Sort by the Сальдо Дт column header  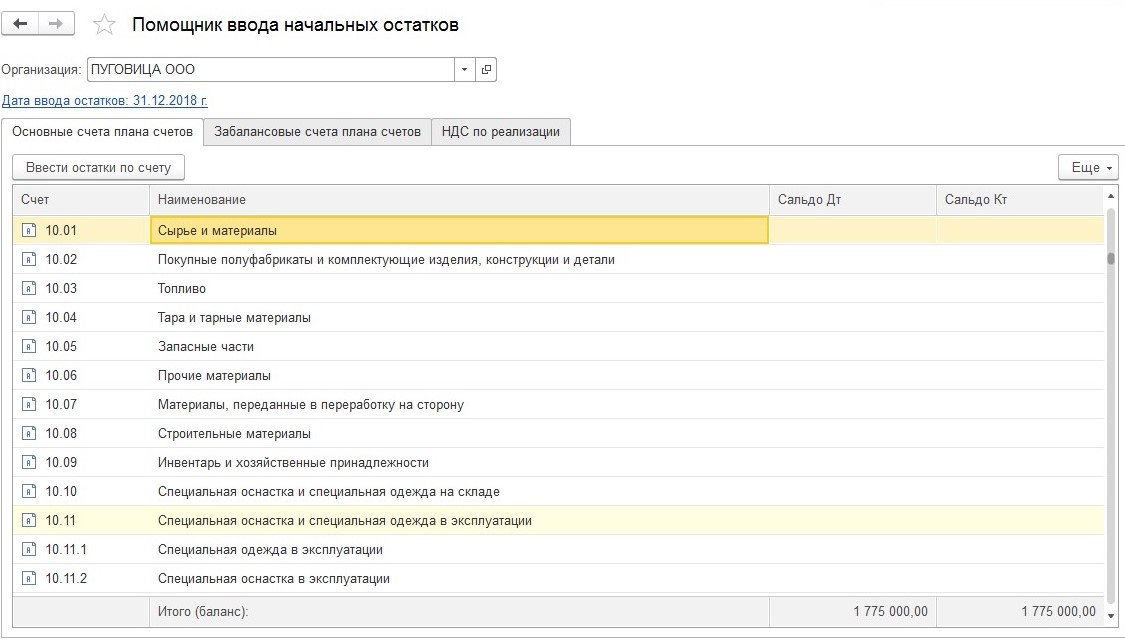coord(852,199)
